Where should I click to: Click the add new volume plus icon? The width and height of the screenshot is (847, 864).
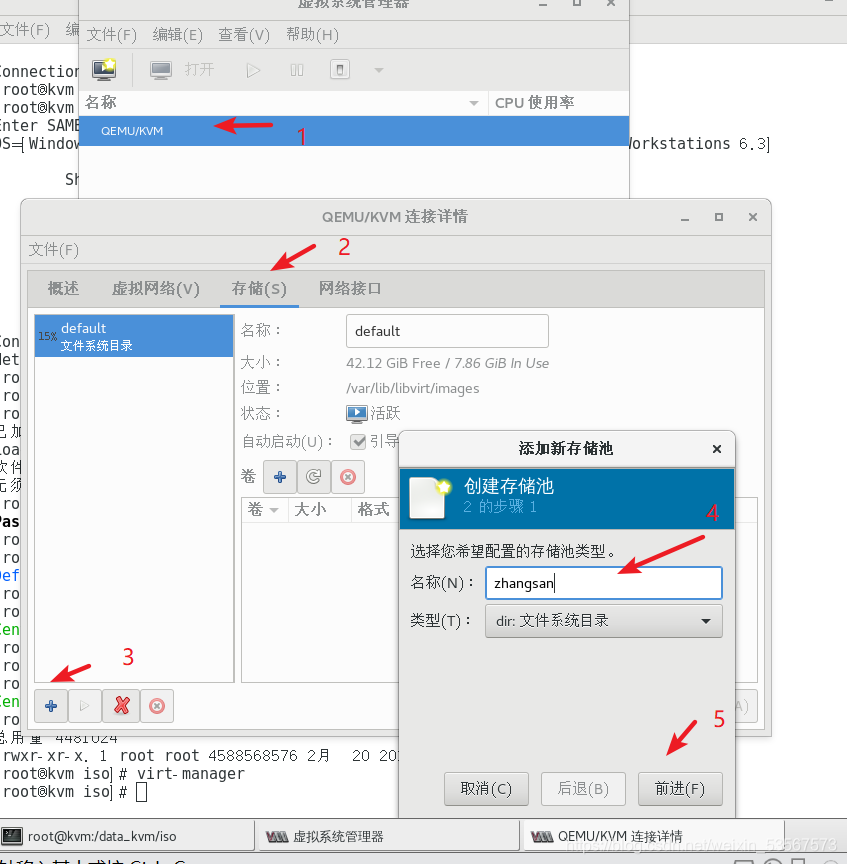280,477
